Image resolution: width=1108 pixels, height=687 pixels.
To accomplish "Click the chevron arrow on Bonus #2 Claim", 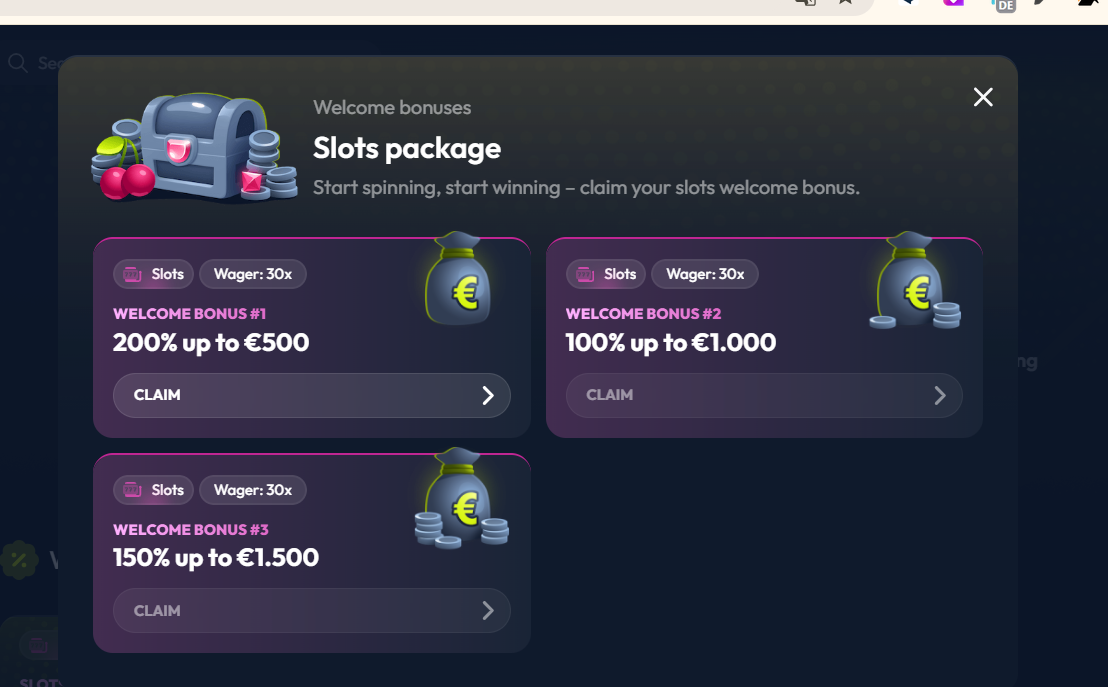I will coord(940,396).
